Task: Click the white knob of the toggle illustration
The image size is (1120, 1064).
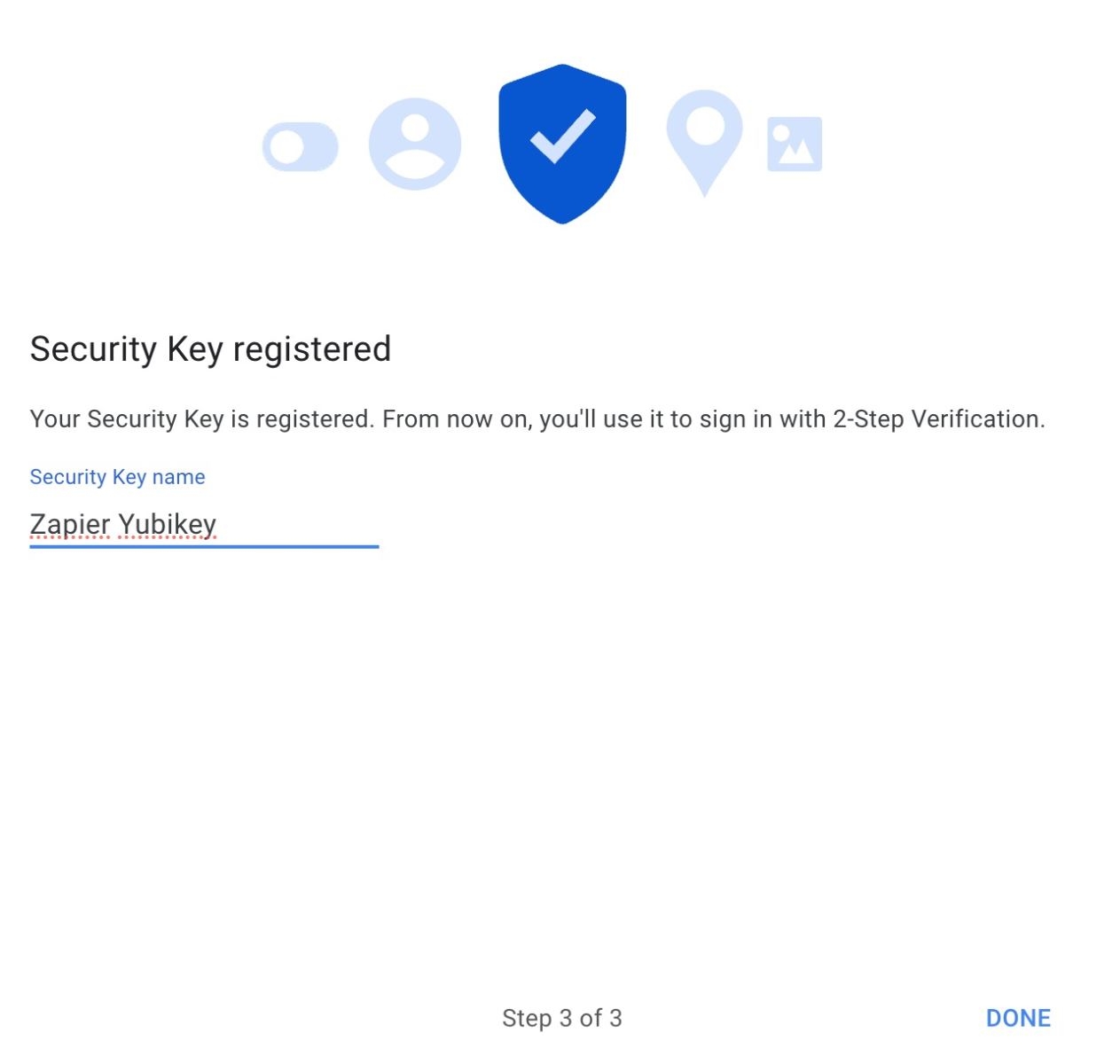Action: 286,146
